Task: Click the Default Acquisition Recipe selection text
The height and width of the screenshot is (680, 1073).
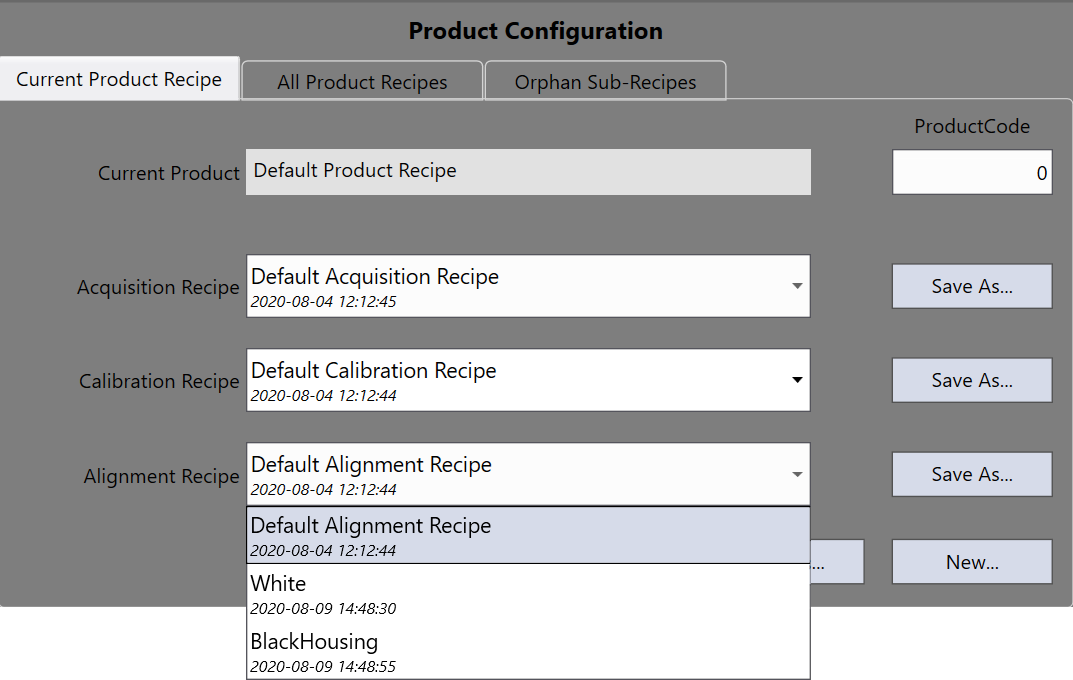Action: click(375, 277)
